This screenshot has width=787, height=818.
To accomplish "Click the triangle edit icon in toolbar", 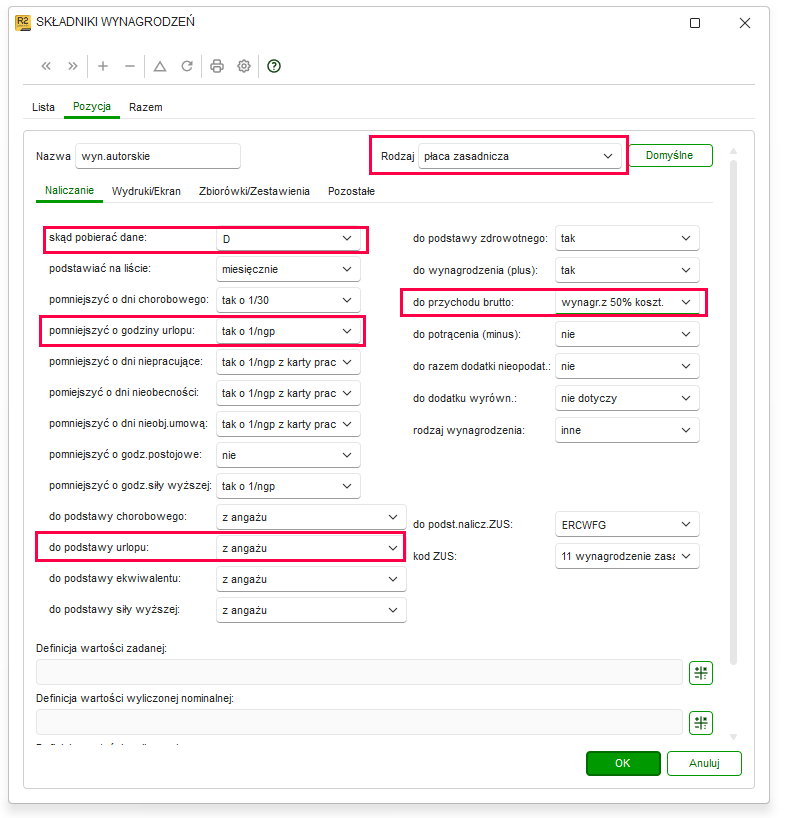I will click(160, 66).
